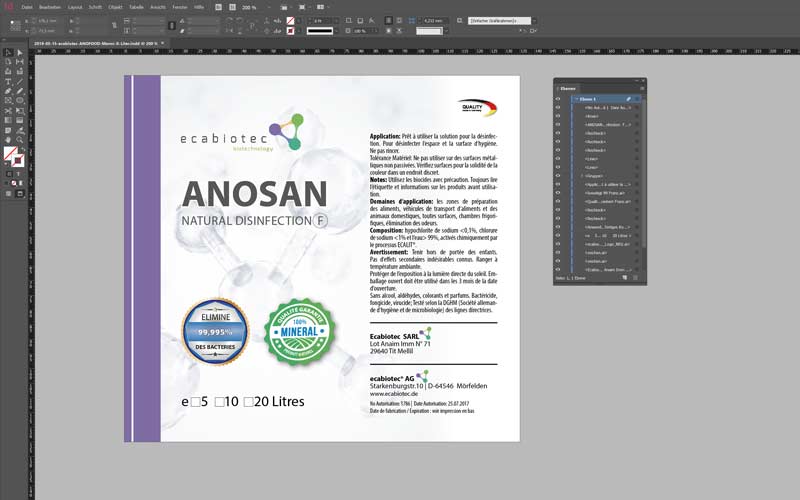Open the stroke type dropdown
The width and height of the screenshot is (800, 500).
[x=336, y=31]
